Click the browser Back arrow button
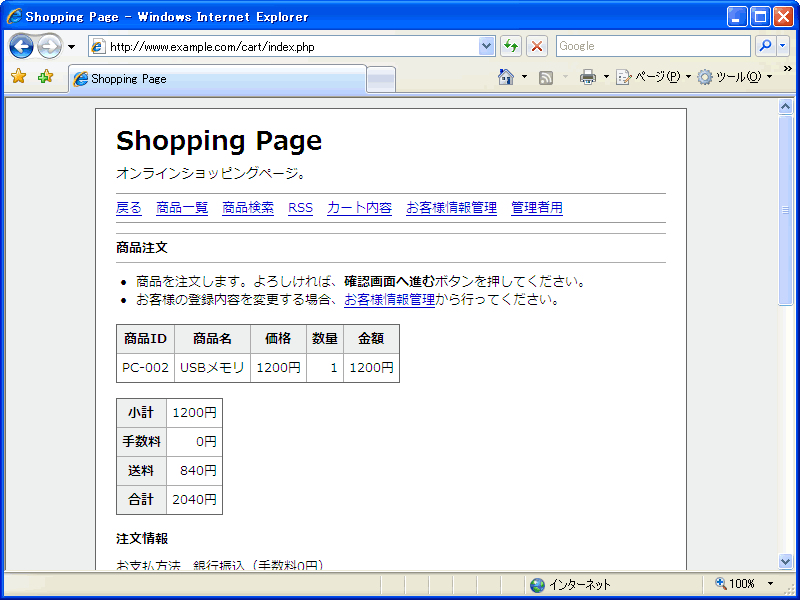This screenshot has width=800, height=600. pos(22,46)
